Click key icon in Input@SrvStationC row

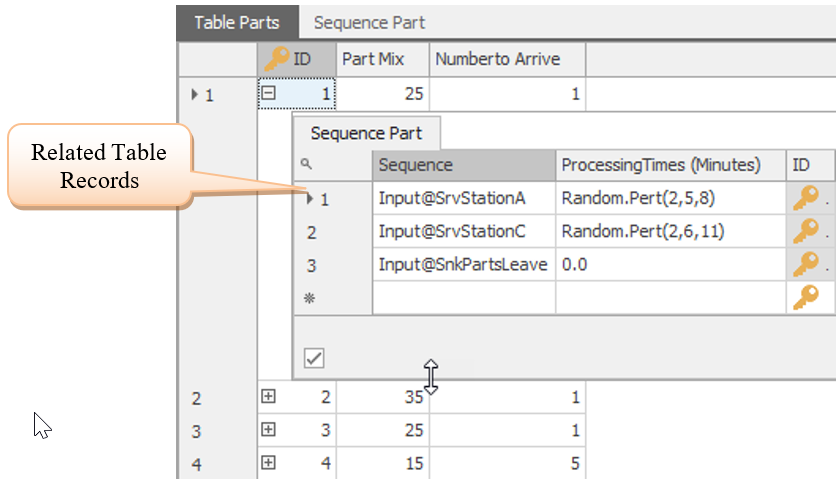tap(806, 231)
